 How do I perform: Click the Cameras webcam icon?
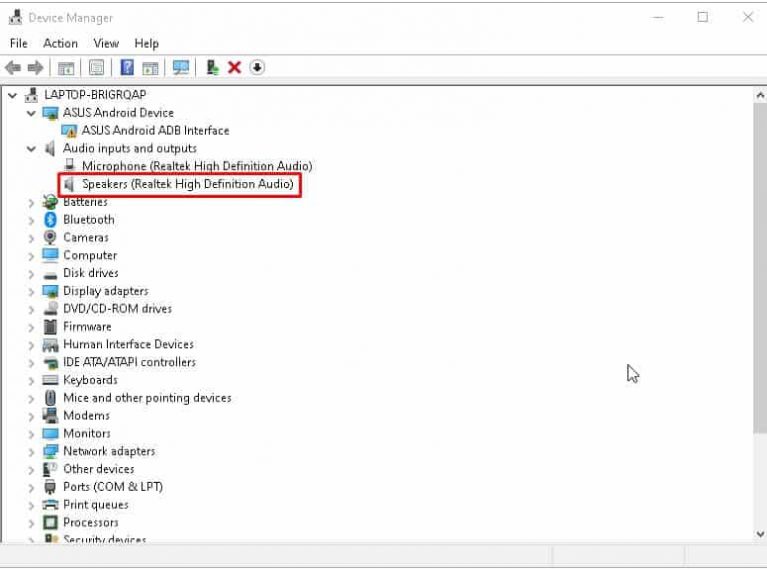(50, 237)
